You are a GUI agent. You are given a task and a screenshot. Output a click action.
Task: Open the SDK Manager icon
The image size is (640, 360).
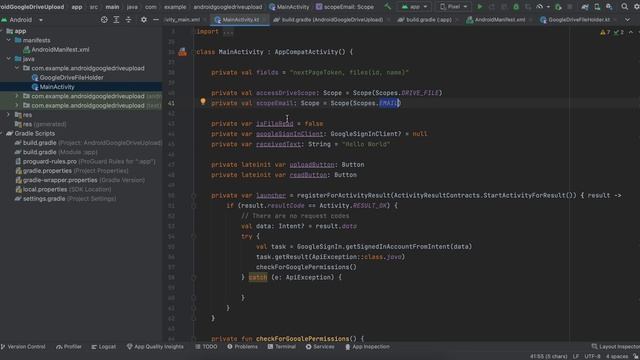coord(609,7)
